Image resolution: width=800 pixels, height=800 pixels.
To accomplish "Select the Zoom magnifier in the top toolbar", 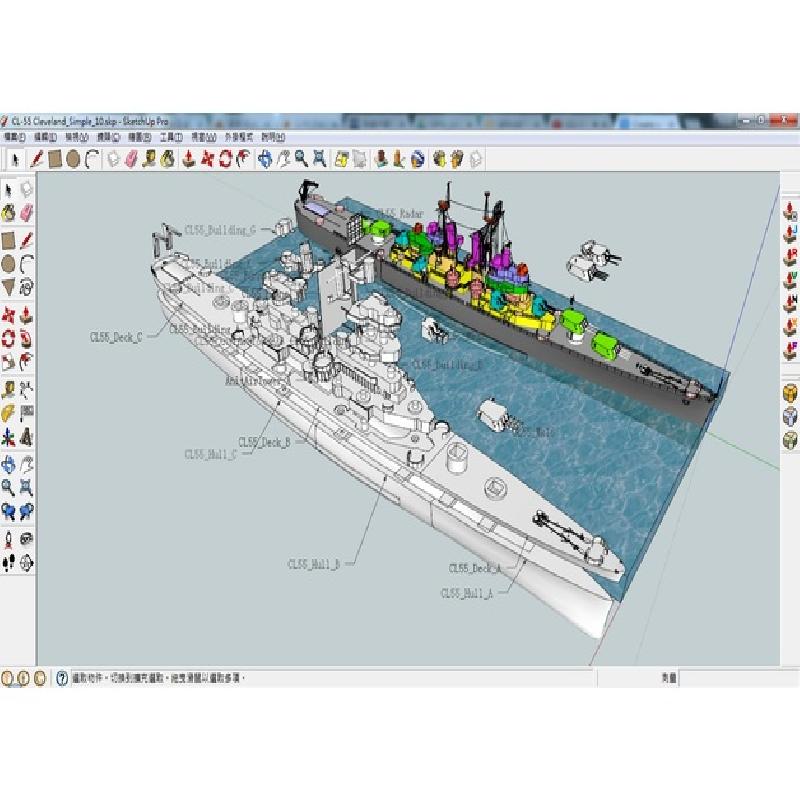I will coord(301,159).
